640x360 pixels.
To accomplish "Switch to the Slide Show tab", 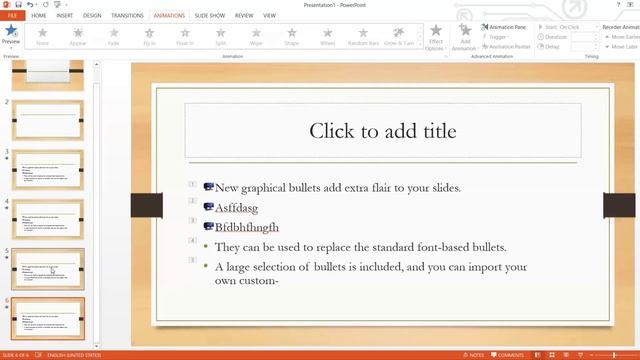I will coord(210,16).
